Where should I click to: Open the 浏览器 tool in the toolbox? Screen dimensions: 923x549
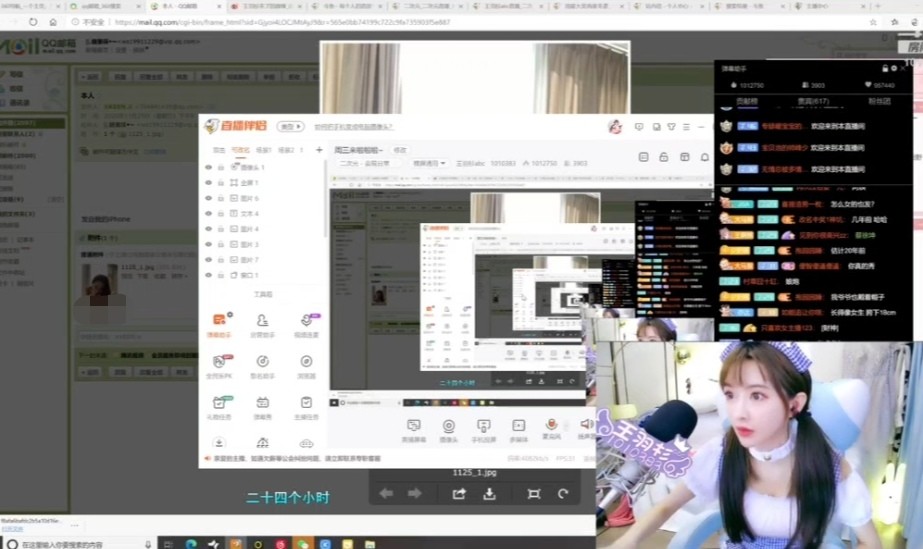pyautogui.click(x=306, y=367)
